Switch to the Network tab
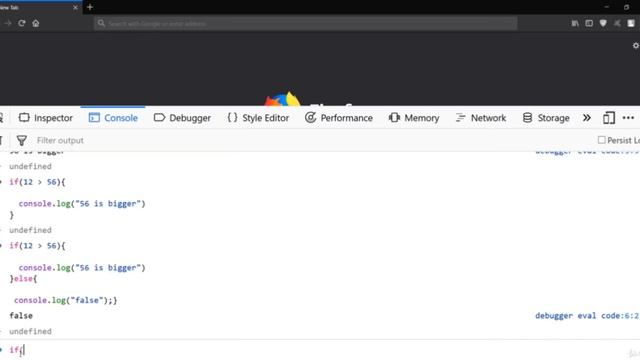Image resolution: width=640 pixels, height=360 pixels. 480,118
